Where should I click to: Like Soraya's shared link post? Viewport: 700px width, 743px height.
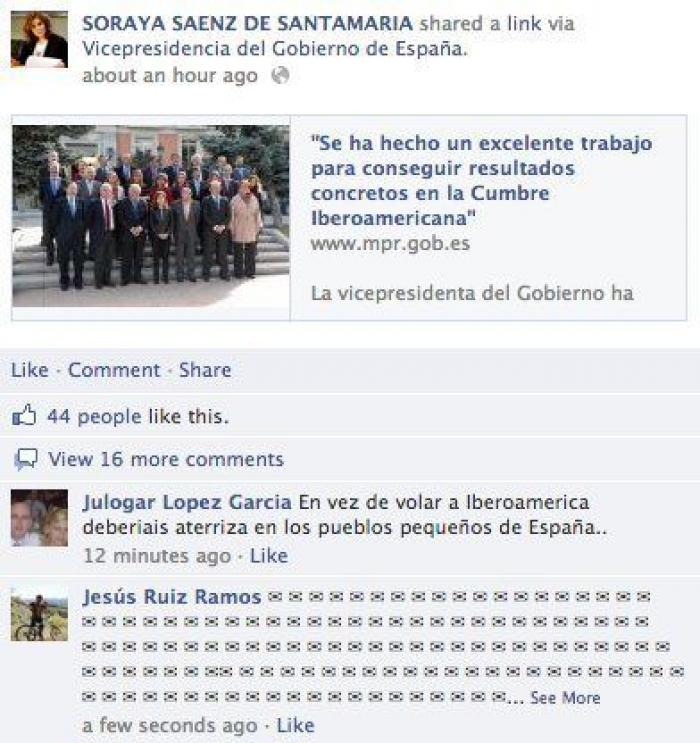tap(29, 370)
